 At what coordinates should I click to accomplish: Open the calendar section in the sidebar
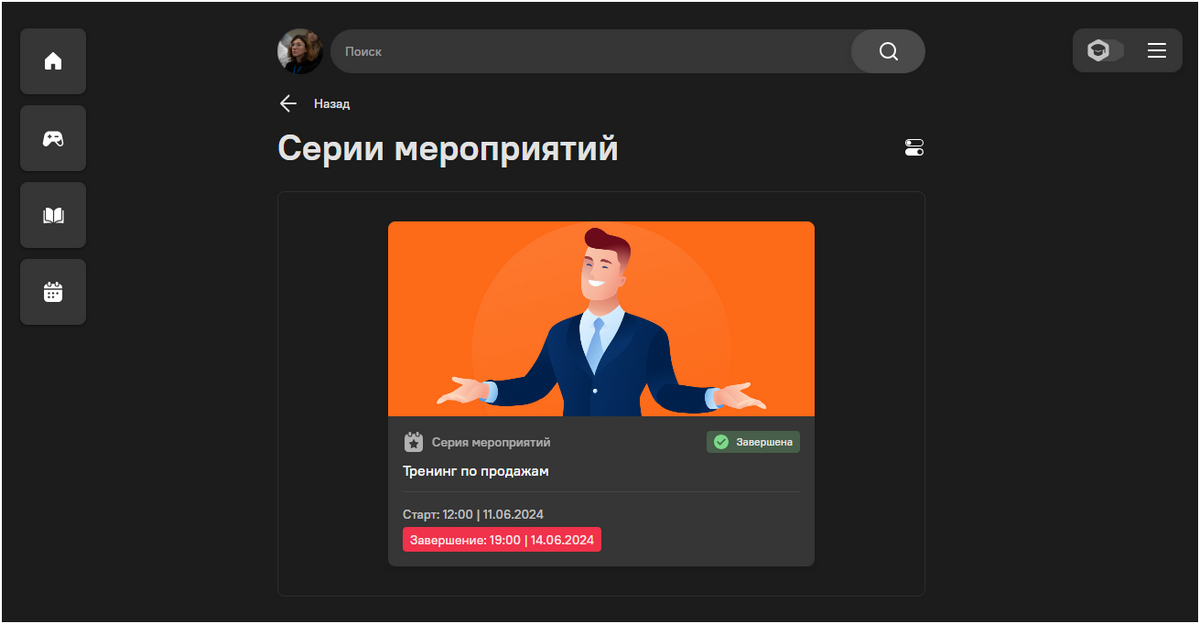pos(52,291)
